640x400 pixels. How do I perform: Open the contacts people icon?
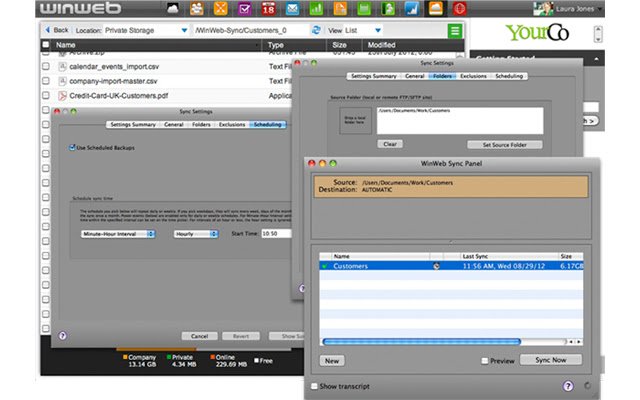[197, 8]
